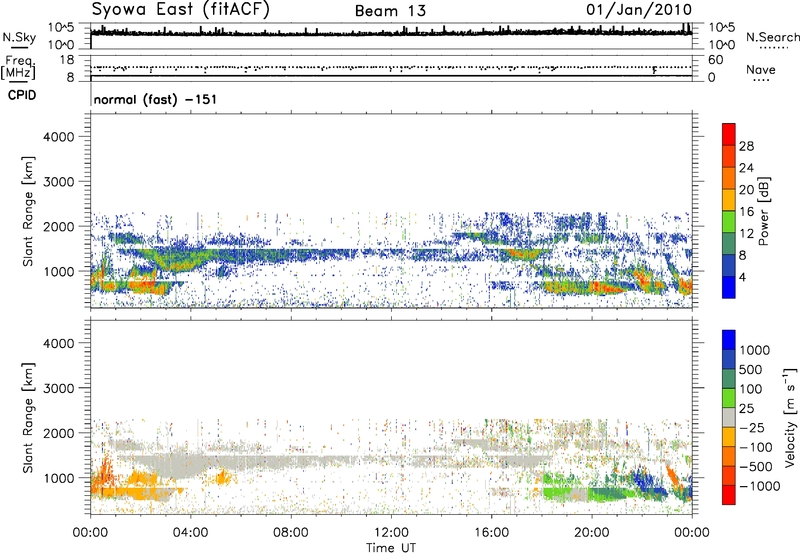This screenshot has width=800, height=554.
Task: Click the 'N.Sky' legend label
Action: [x=19, y=37]
